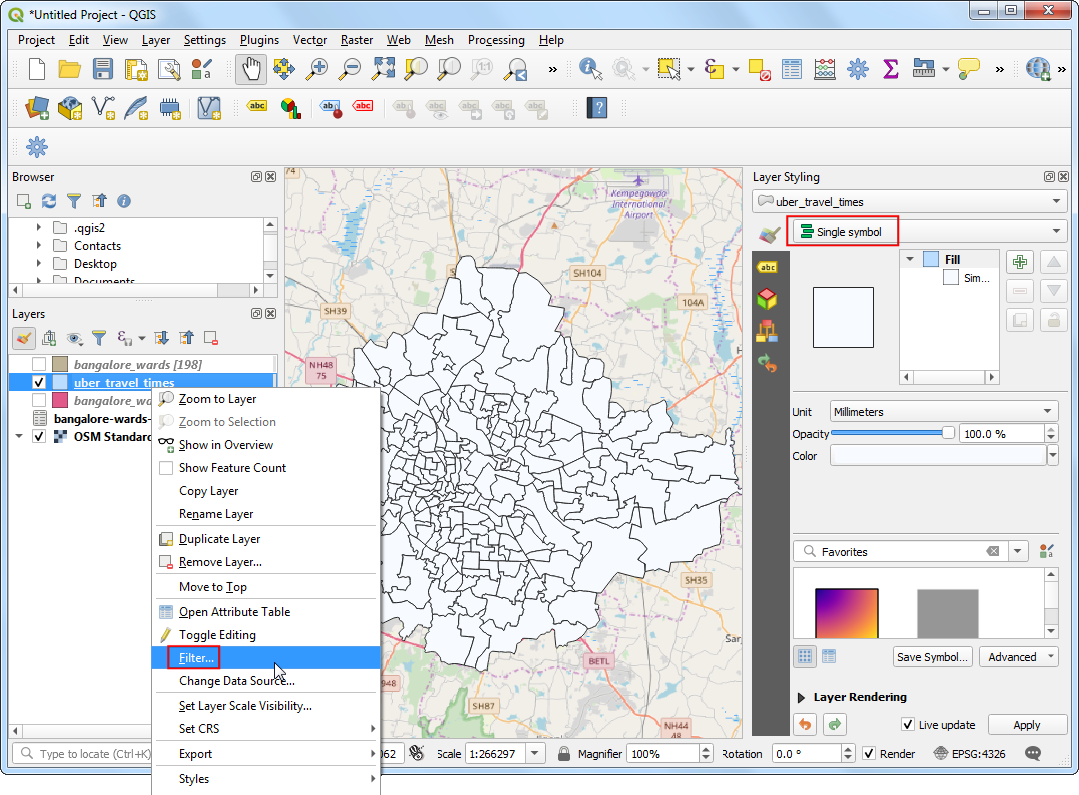
Task: Click the Opacity slider handle
Action: 948,433
